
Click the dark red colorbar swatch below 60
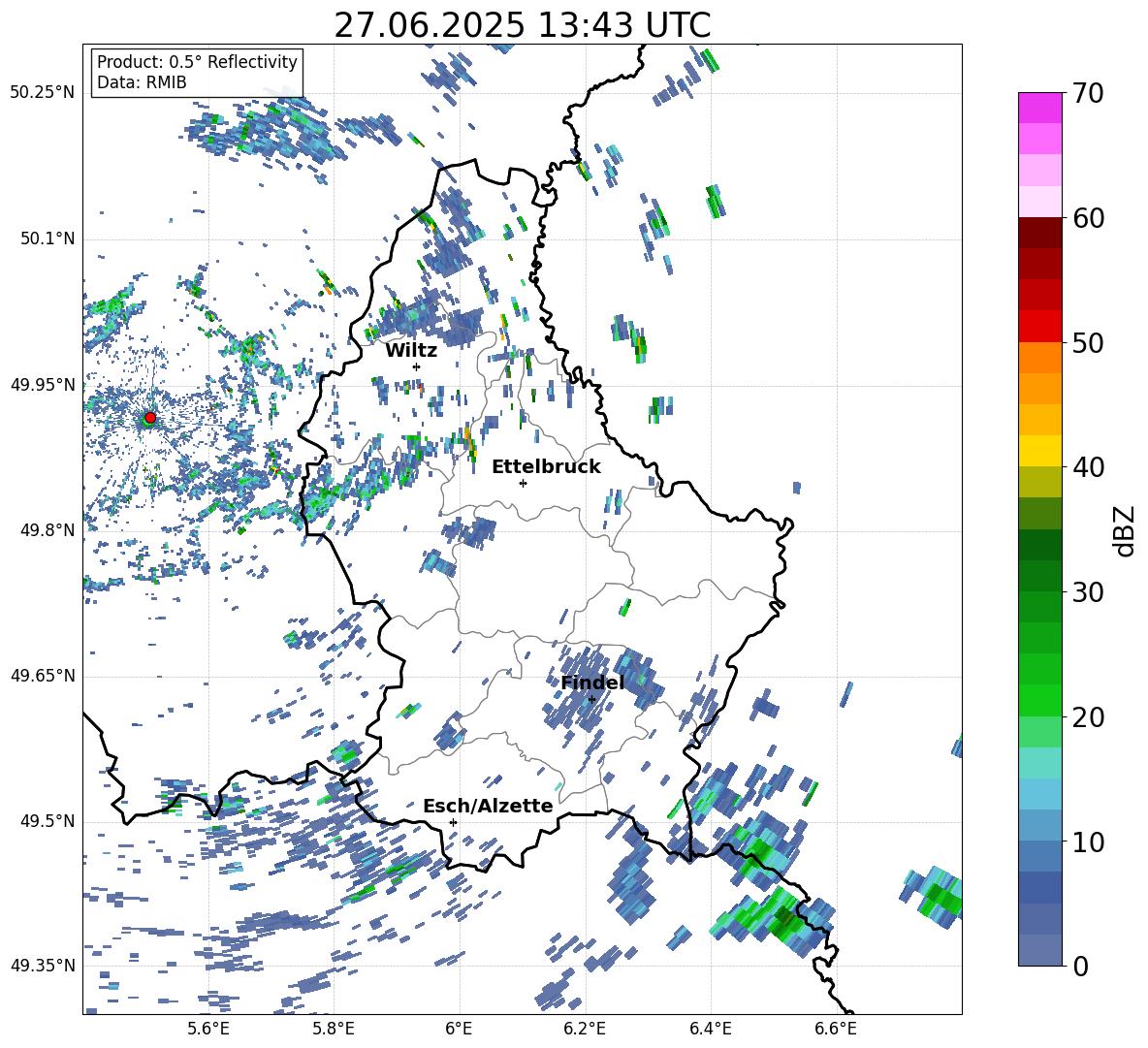click(1039, 233)
